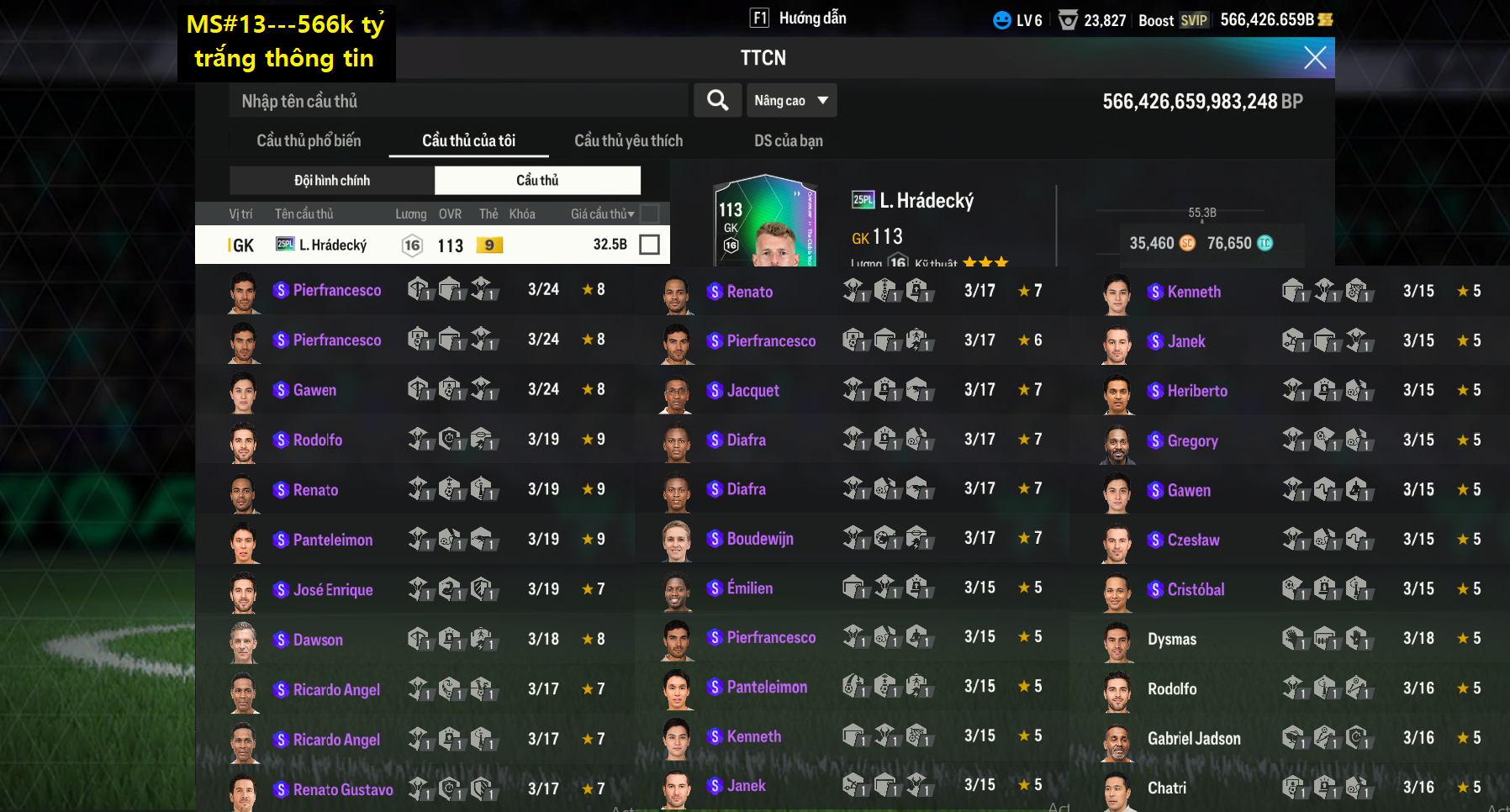Click the magnifying glass search icon
Screen dimensions: 1510x812
click(717, 100)
